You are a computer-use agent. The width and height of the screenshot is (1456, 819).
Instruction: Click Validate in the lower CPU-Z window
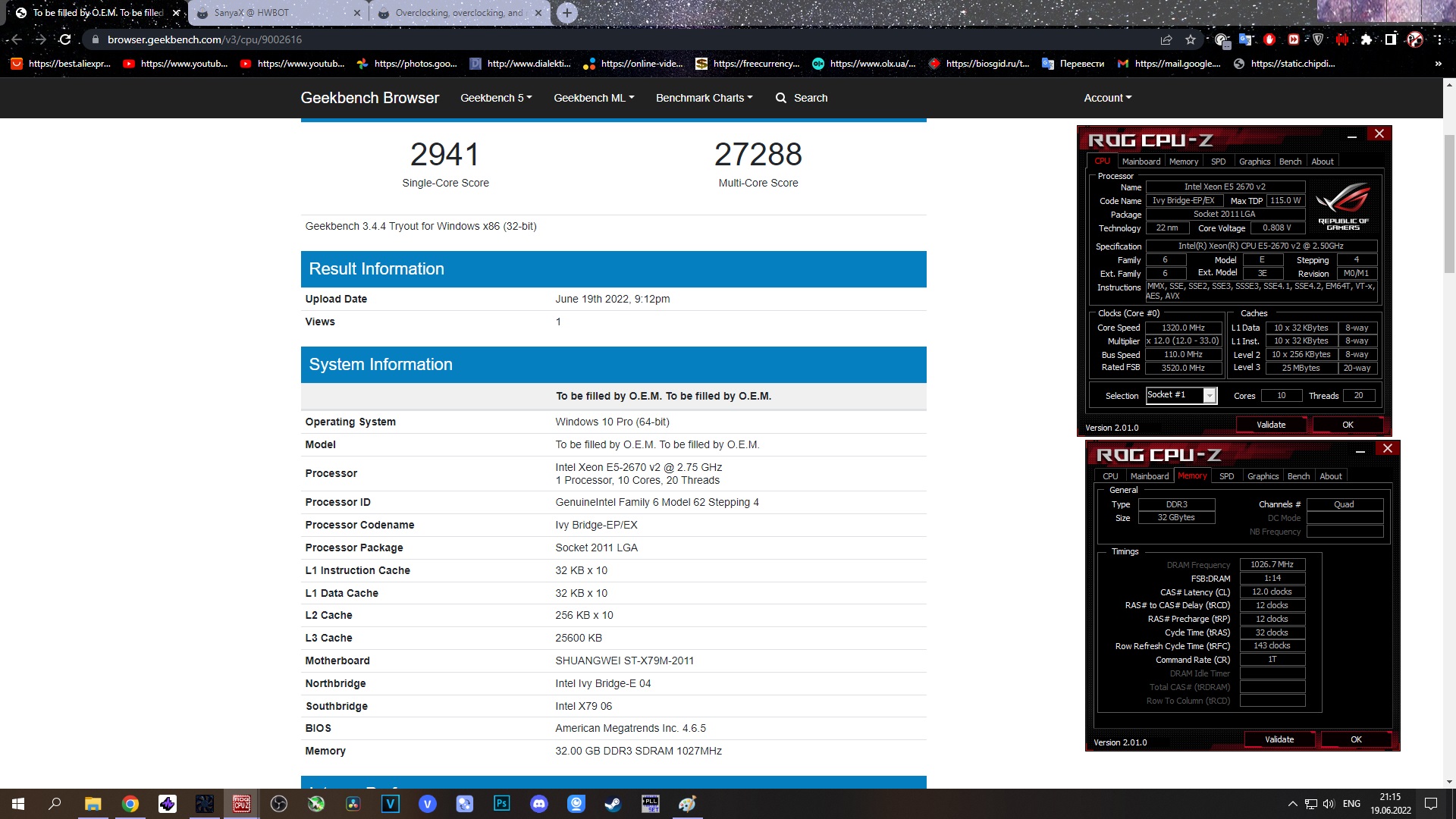[1279, 739]
